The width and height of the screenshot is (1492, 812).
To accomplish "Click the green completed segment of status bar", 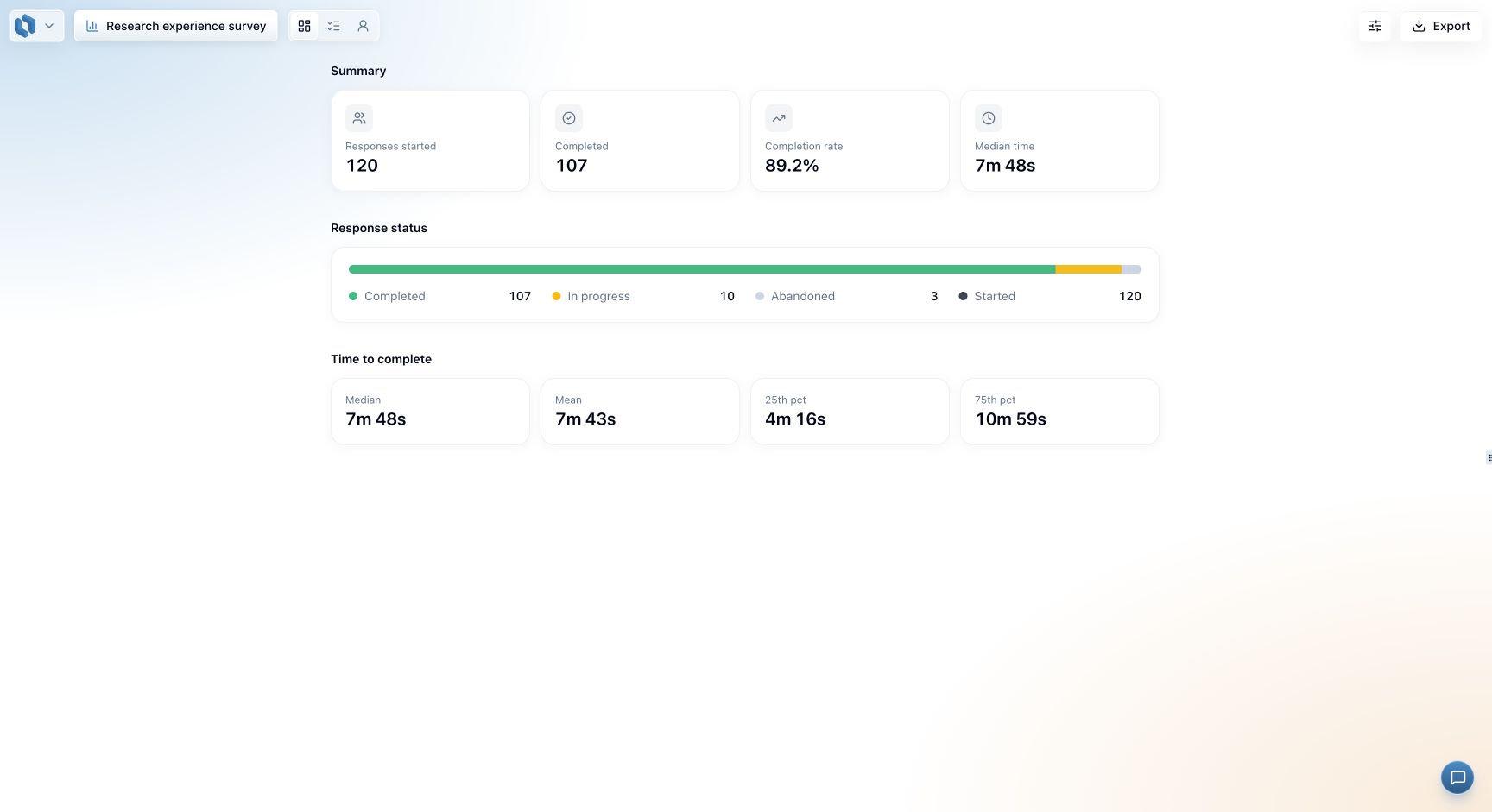I will (x=702, y=269).
